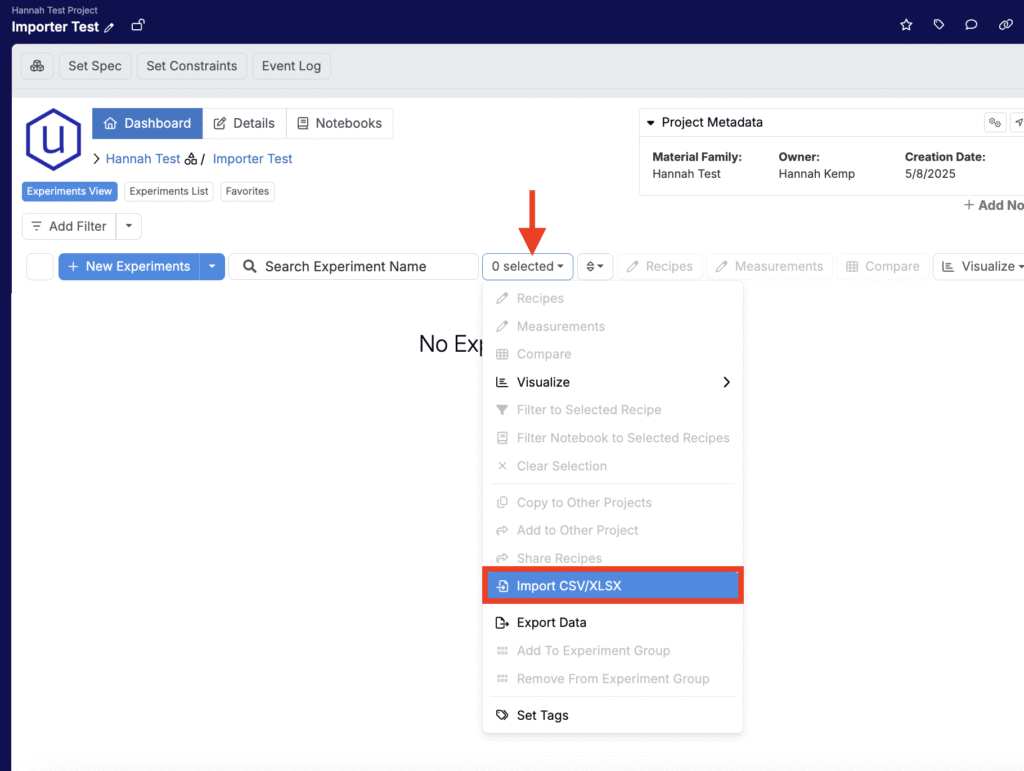Click the send arrow icon in Project Metadata
The width and height of the screenshot is (1024, 771).
pos(1017,123)
